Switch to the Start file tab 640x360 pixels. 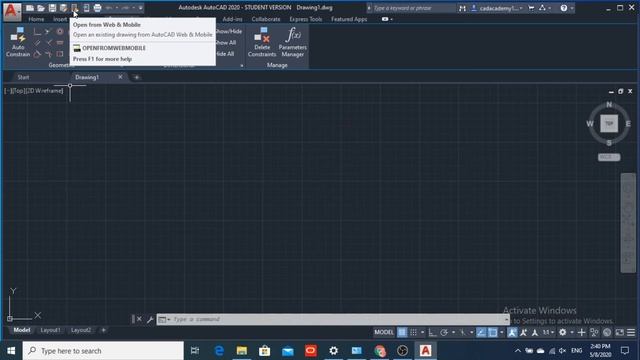coord(23,77)
